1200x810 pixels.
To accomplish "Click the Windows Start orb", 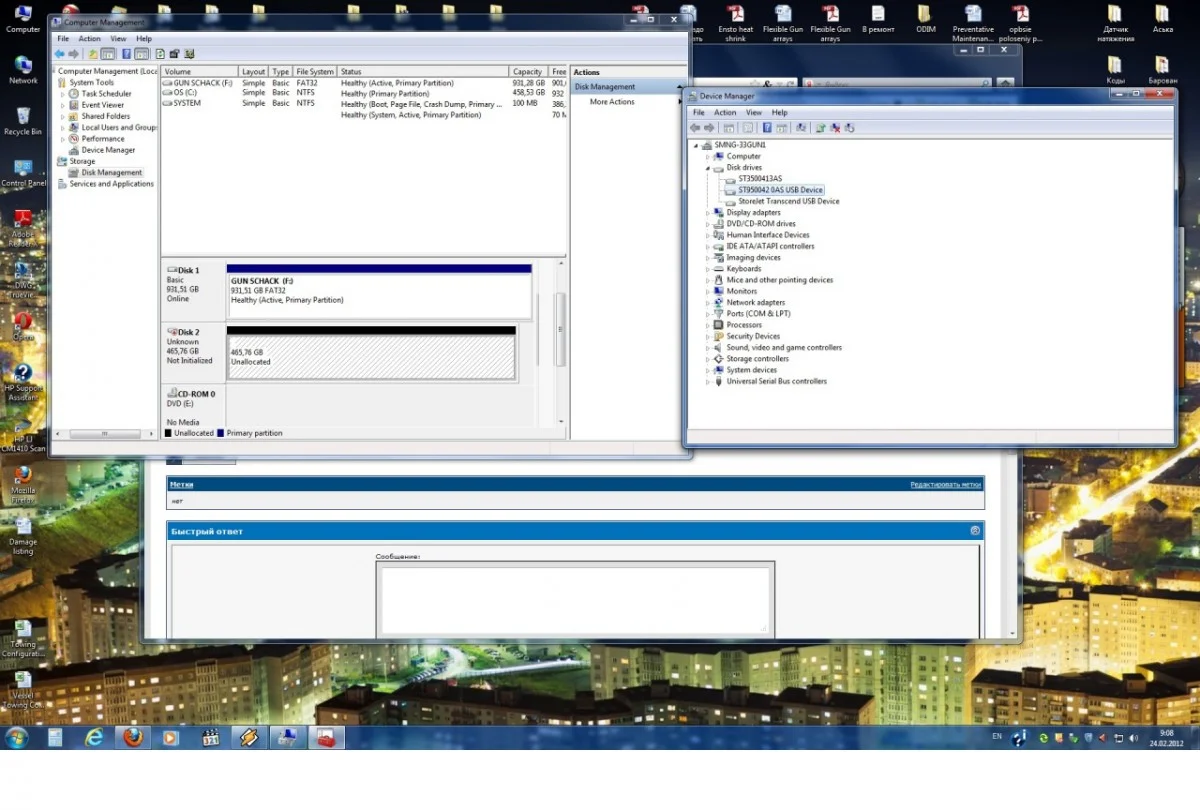I will point(17,738).
